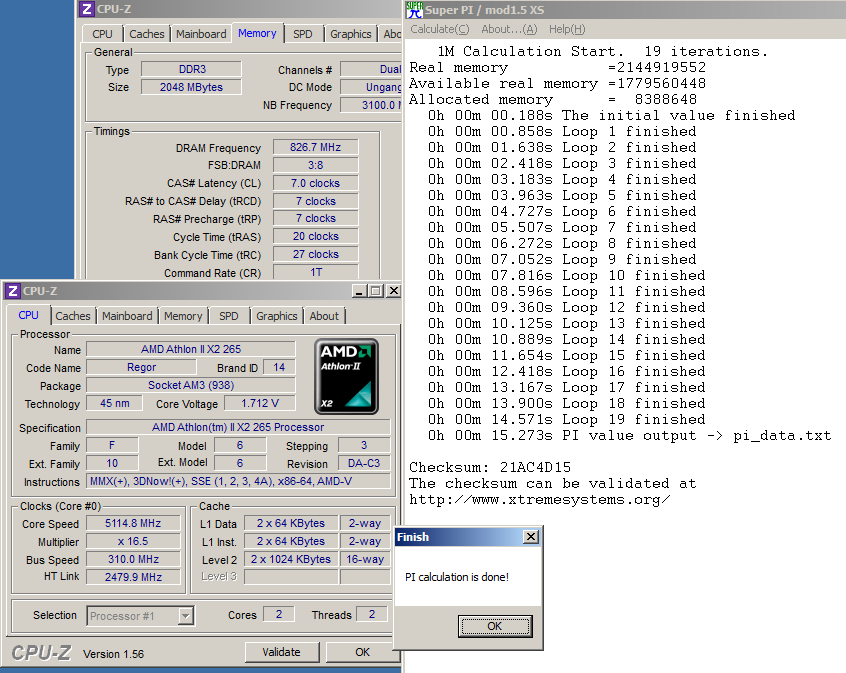Select Memory tab in back CPU-Z window

pos(257,33)
